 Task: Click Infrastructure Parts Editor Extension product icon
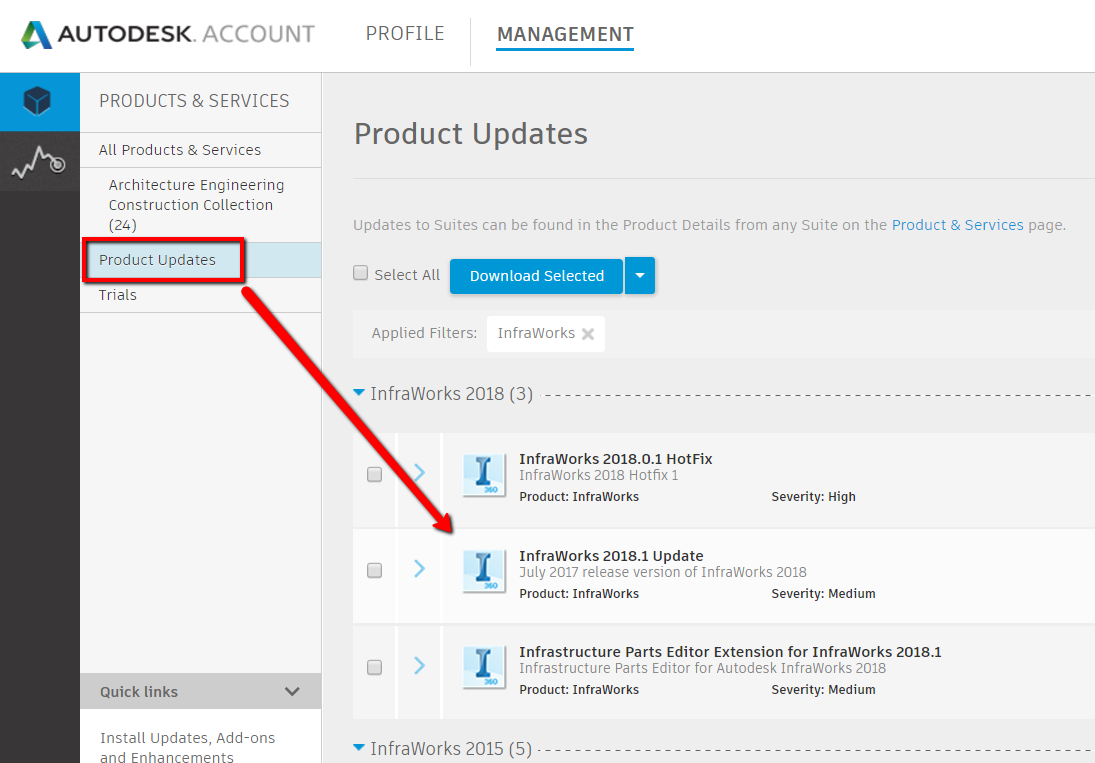click(x=484, y=667)
